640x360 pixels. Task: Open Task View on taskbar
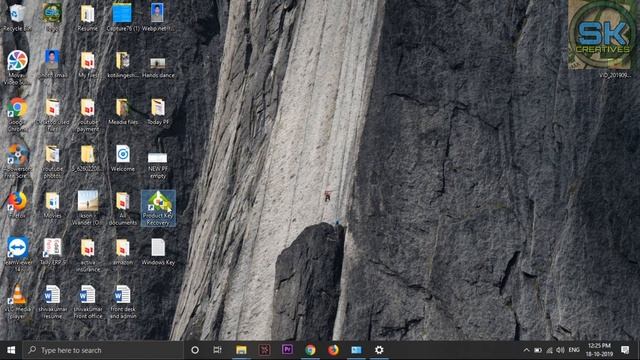[x=218, y=350]
